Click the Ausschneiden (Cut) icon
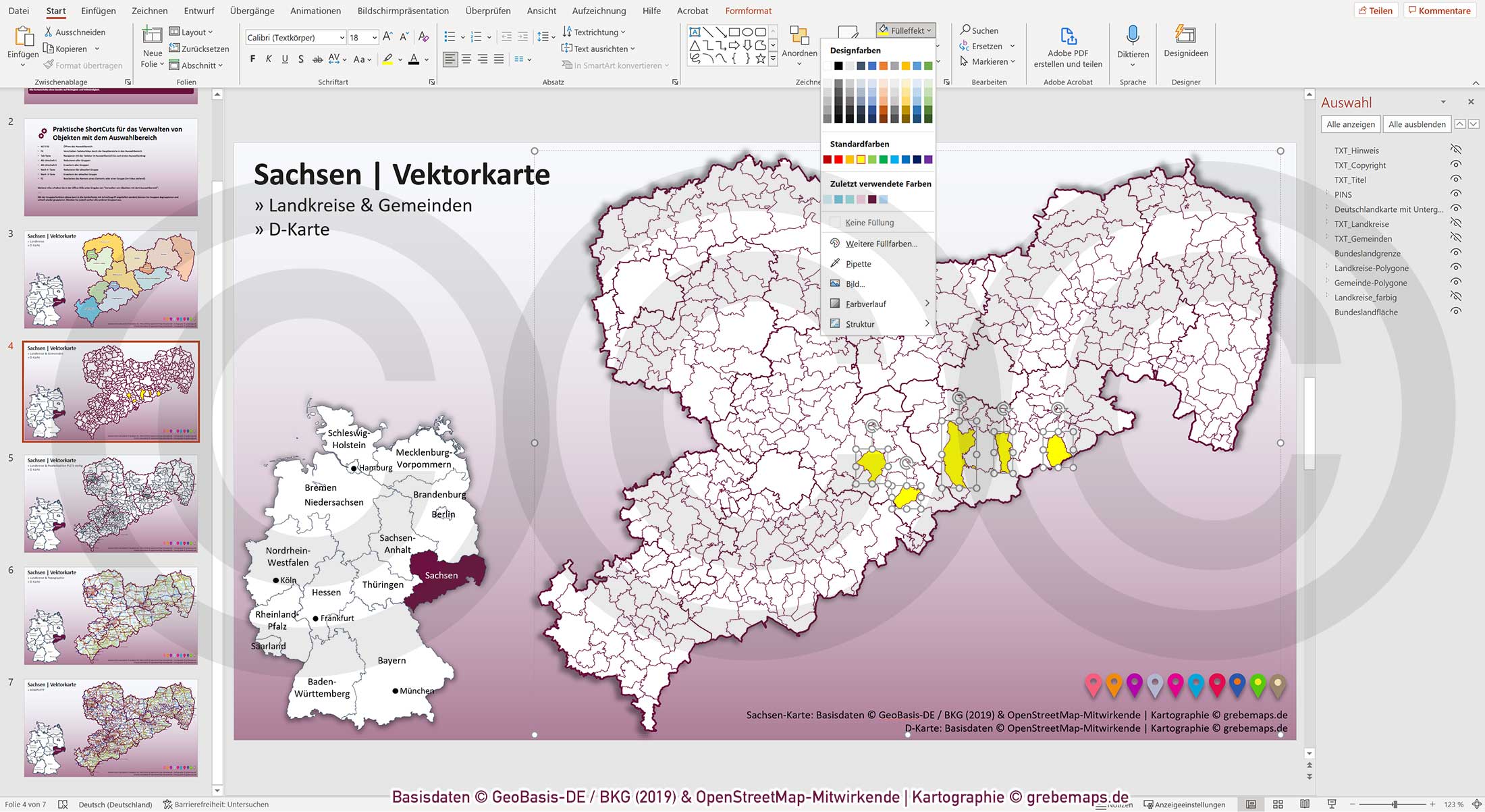The image size is (1485, 812). 47,31
